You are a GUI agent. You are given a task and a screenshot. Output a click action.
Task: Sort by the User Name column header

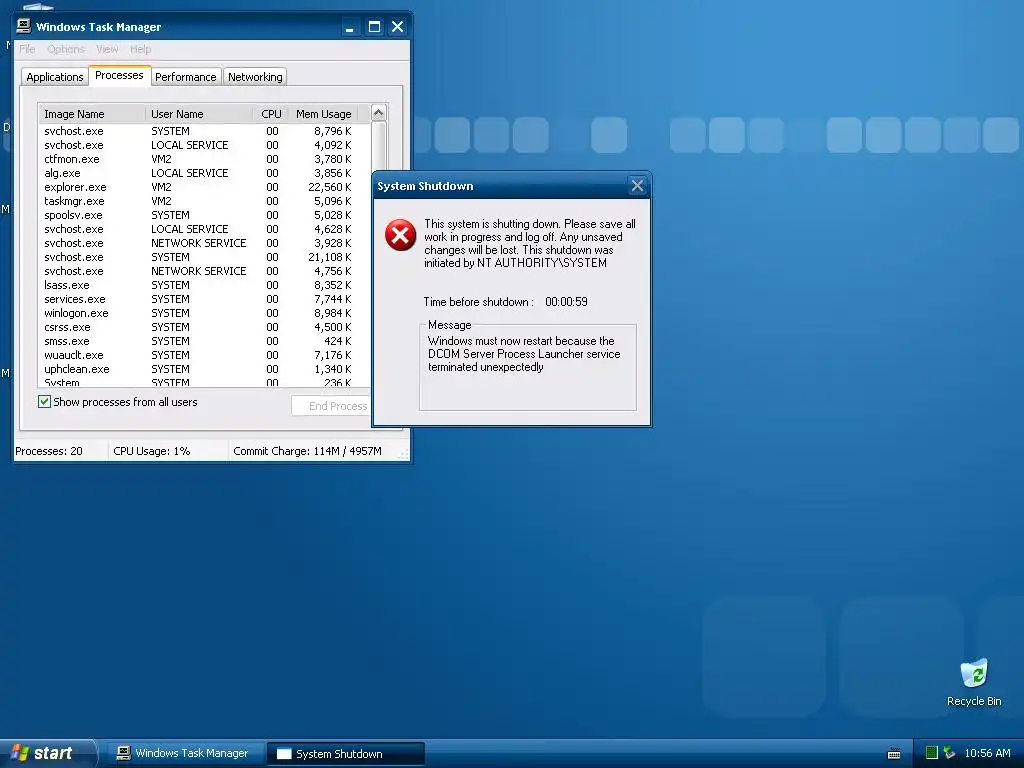pos(199,114)
